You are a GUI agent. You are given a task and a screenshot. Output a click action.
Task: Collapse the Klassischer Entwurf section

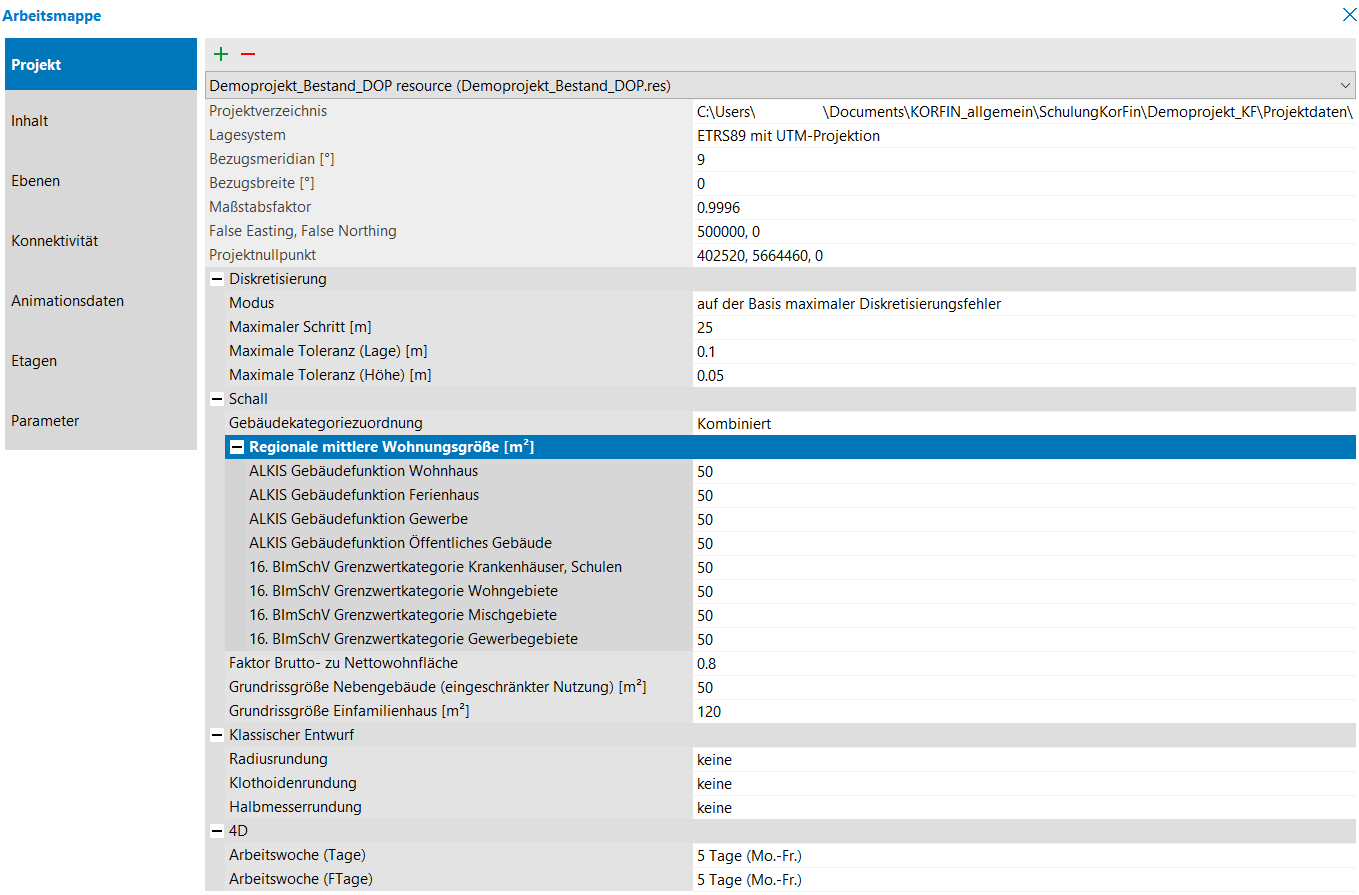[x=216, y=735]
